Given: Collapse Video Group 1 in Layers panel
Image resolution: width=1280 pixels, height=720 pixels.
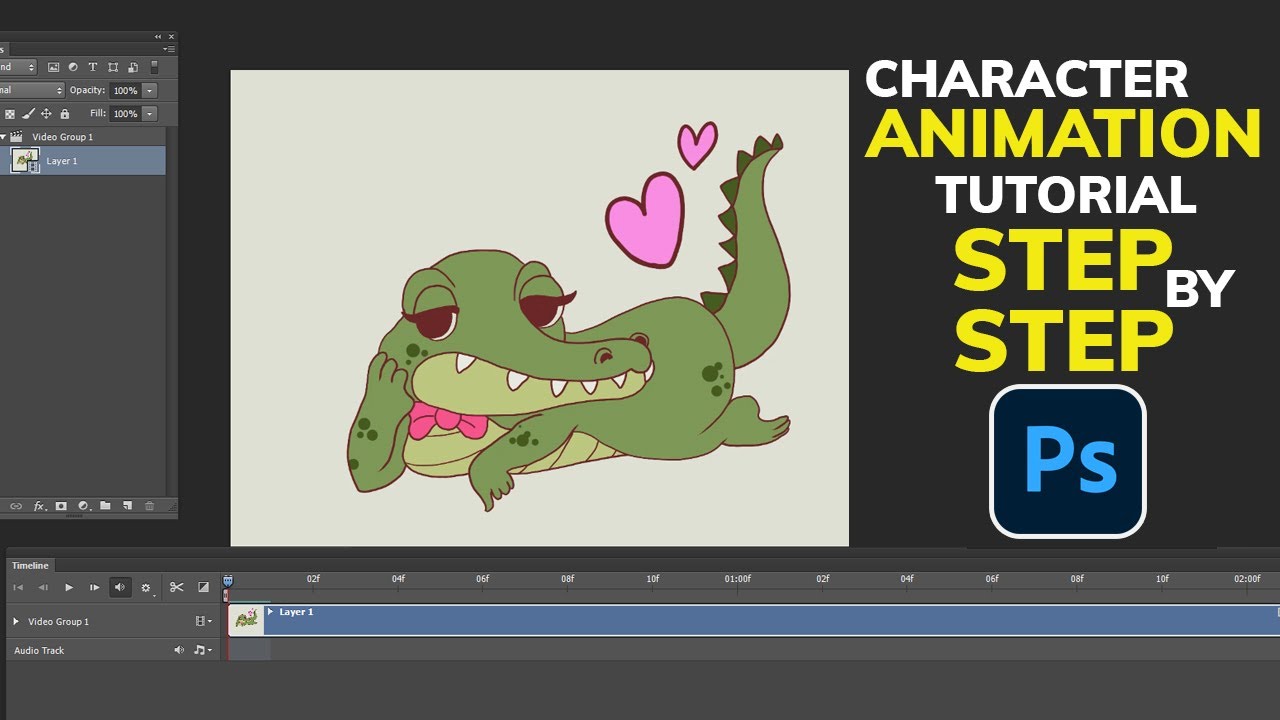Looking at the screenshot, I should tap(3, 137).
